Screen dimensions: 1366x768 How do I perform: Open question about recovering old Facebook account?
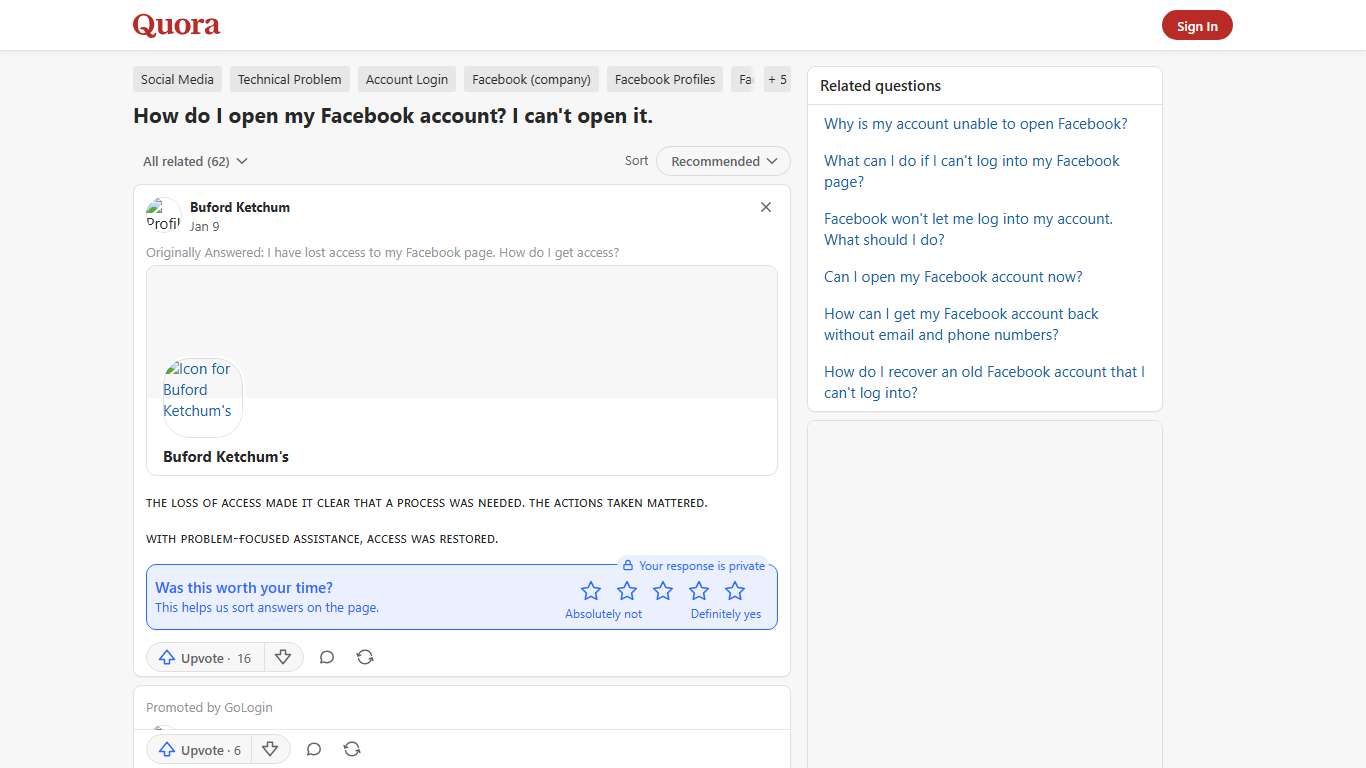click(x=983, y=382)
